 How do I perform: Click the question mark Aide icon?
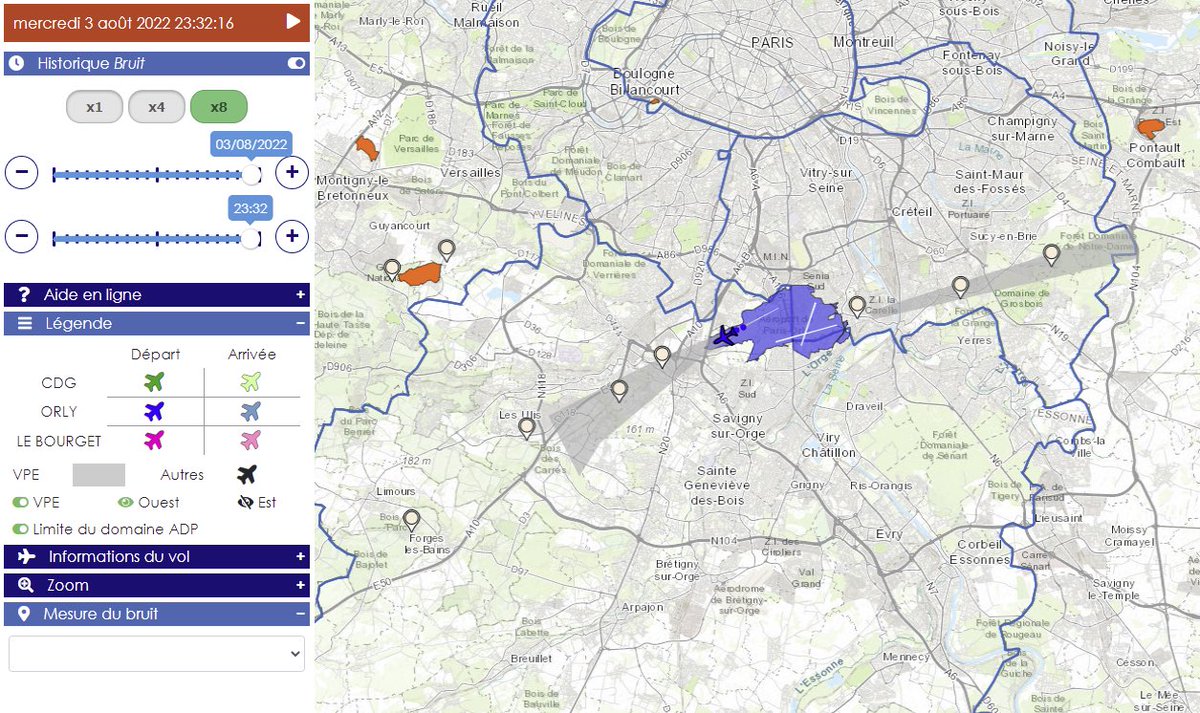click(24, 295)
